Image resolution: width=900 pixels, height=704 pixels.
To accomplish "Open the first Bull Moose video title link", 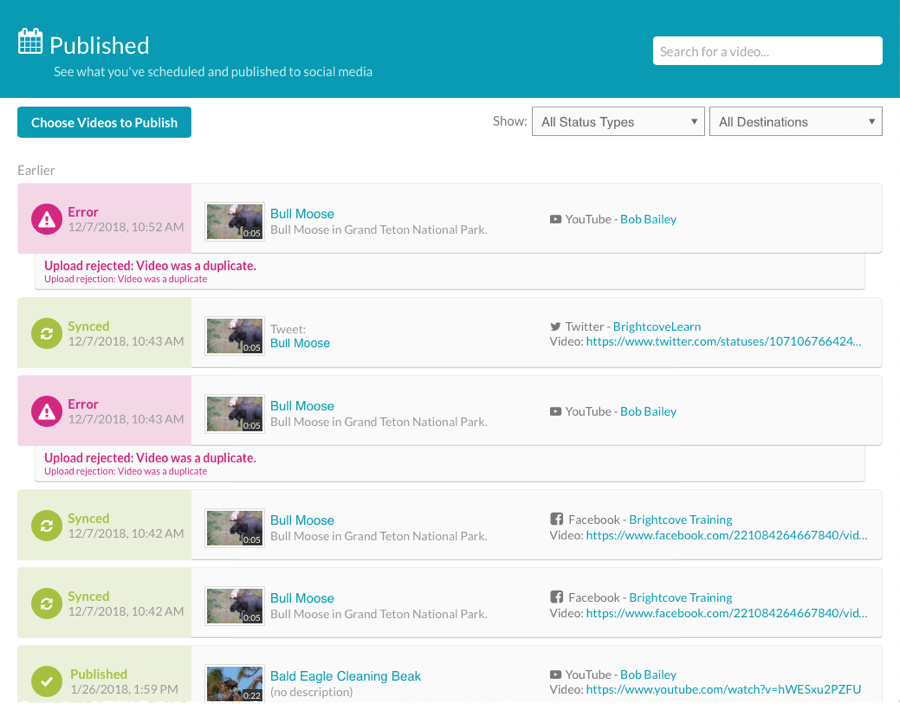I will pyautogui.click(x=302, y=213).
